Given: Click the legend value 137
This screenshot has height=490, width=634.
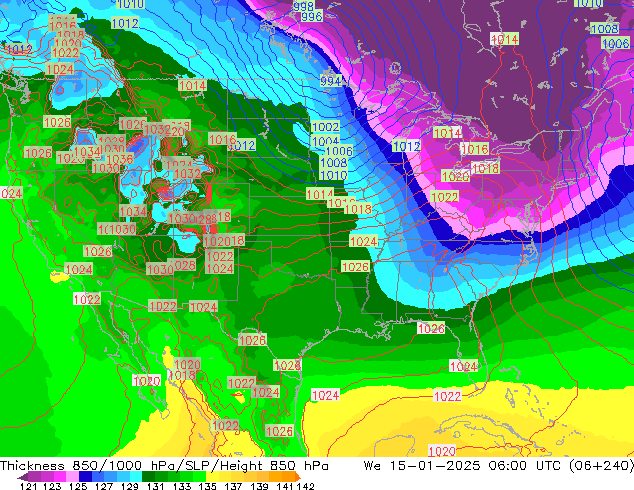Looking at the screenshot, I should tap(233, 486).
